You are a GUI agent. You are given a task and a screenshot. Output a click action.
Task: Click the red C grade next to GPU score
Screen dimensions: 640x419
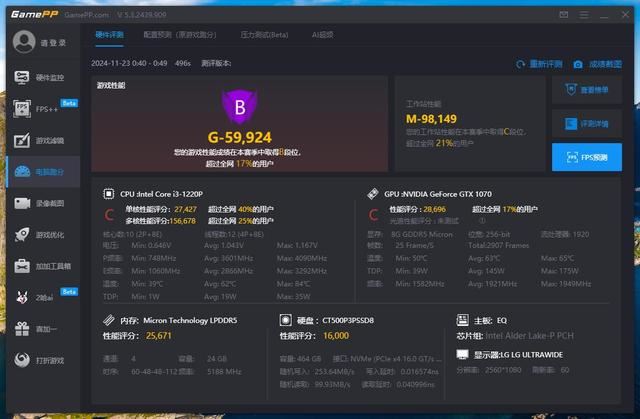[373, 215]
